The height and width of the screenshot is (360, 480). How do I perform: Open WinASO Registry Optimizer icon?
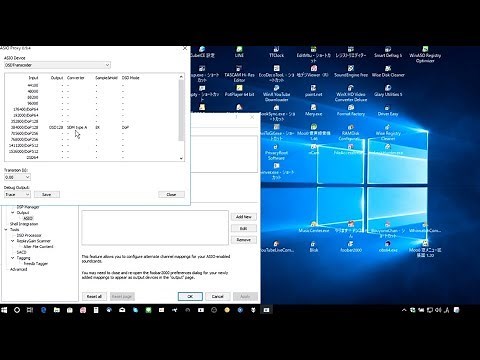click(x=425, y=54)
